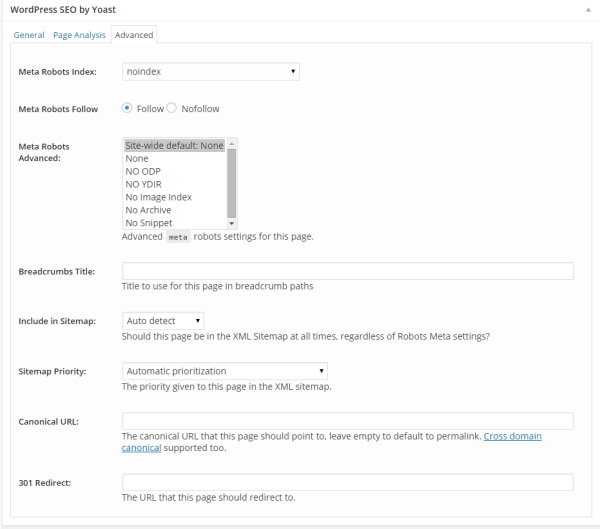Screen dimensions: 600x529
Task: Pick 'None' in Meta Robots Advanced list
Action: (x=174, y=158)
